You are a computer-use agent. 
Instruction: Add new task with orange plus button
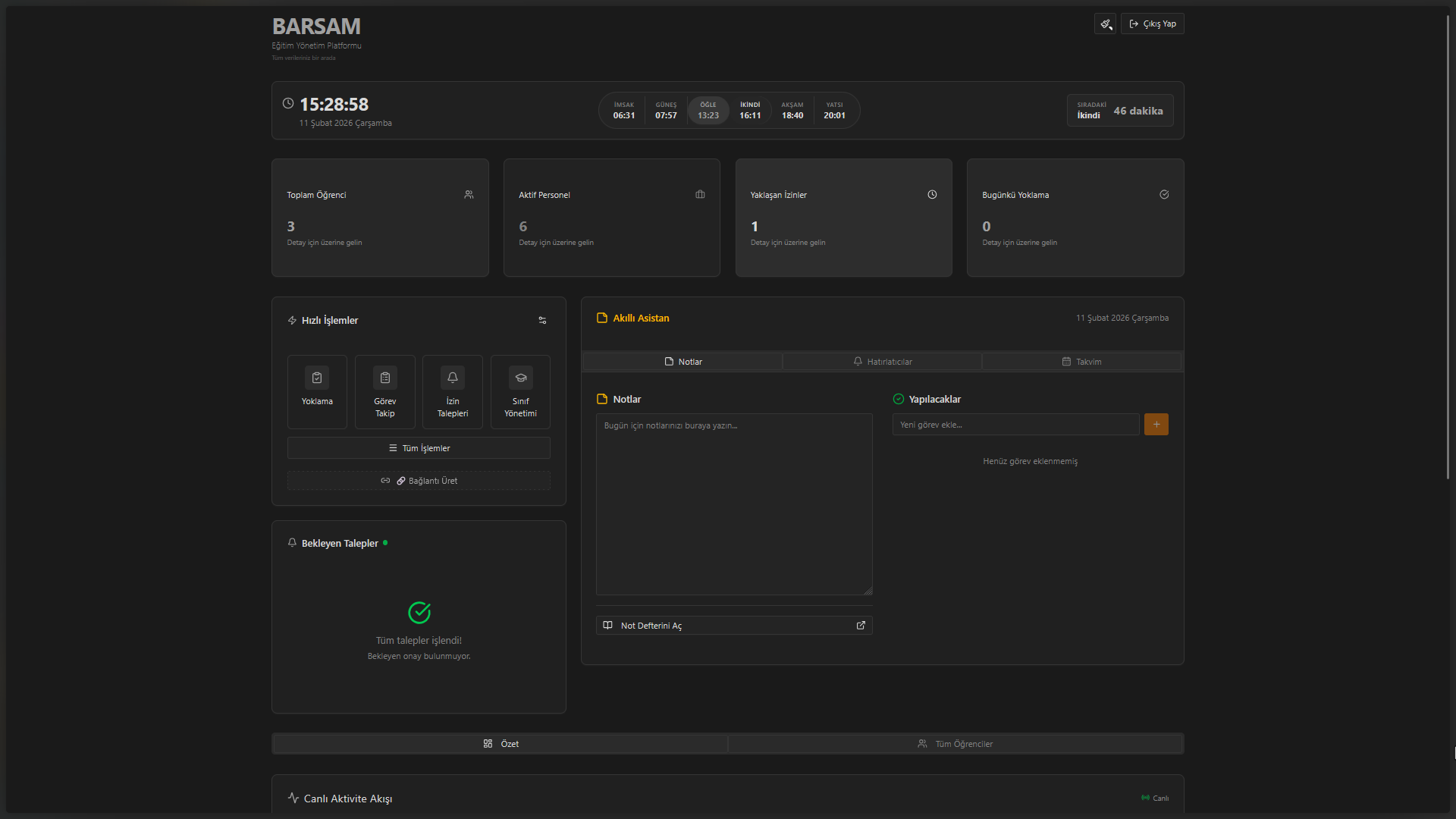click(1156, 425)
